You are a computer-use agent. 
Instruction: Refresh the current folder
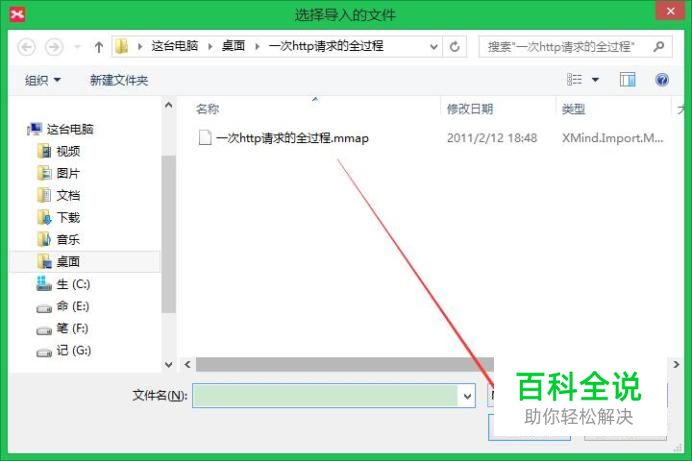[455, 46]
